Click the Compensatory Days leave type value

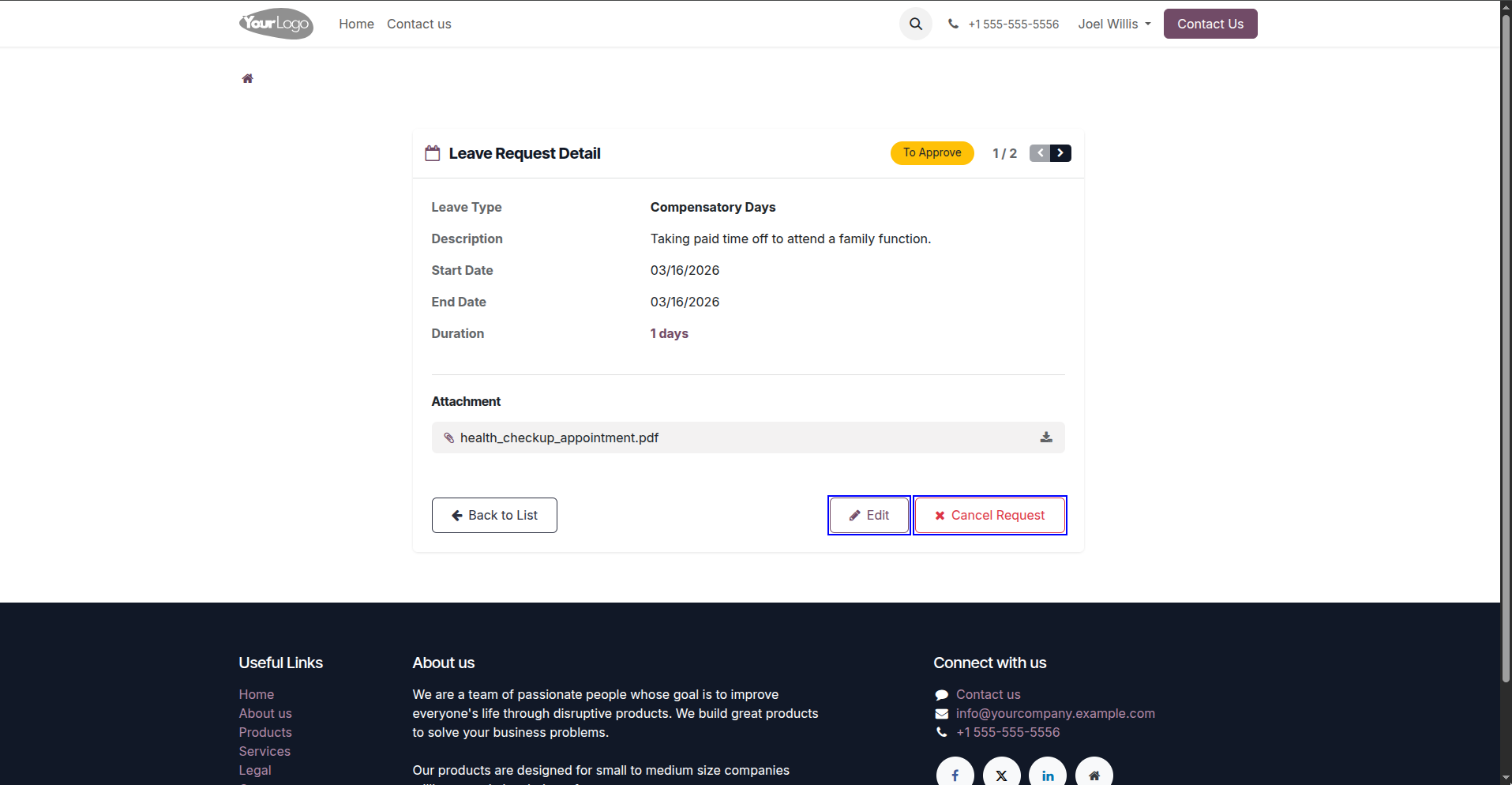[713, 207]
